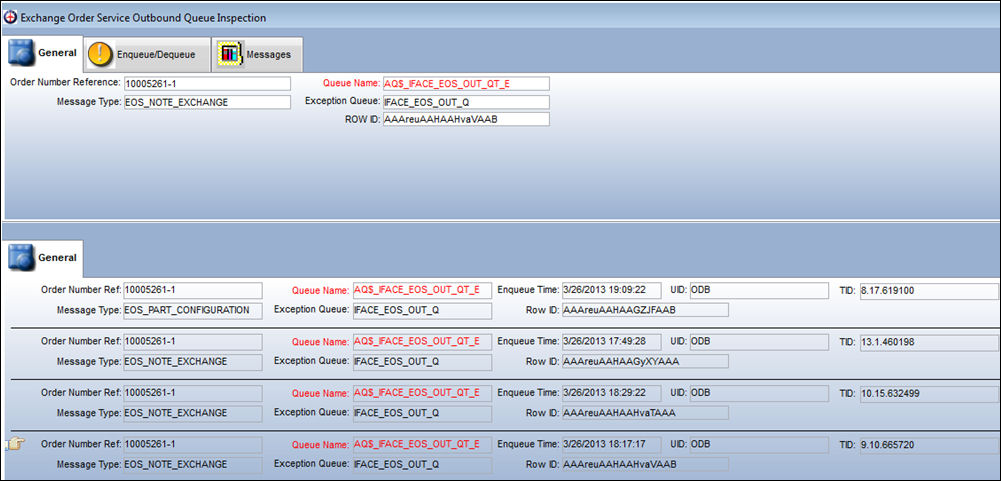Switch to the Enqueue/Dequeue tab
Screen dimensions: 1001x481
pyautogui.click(x=147, y=54)
